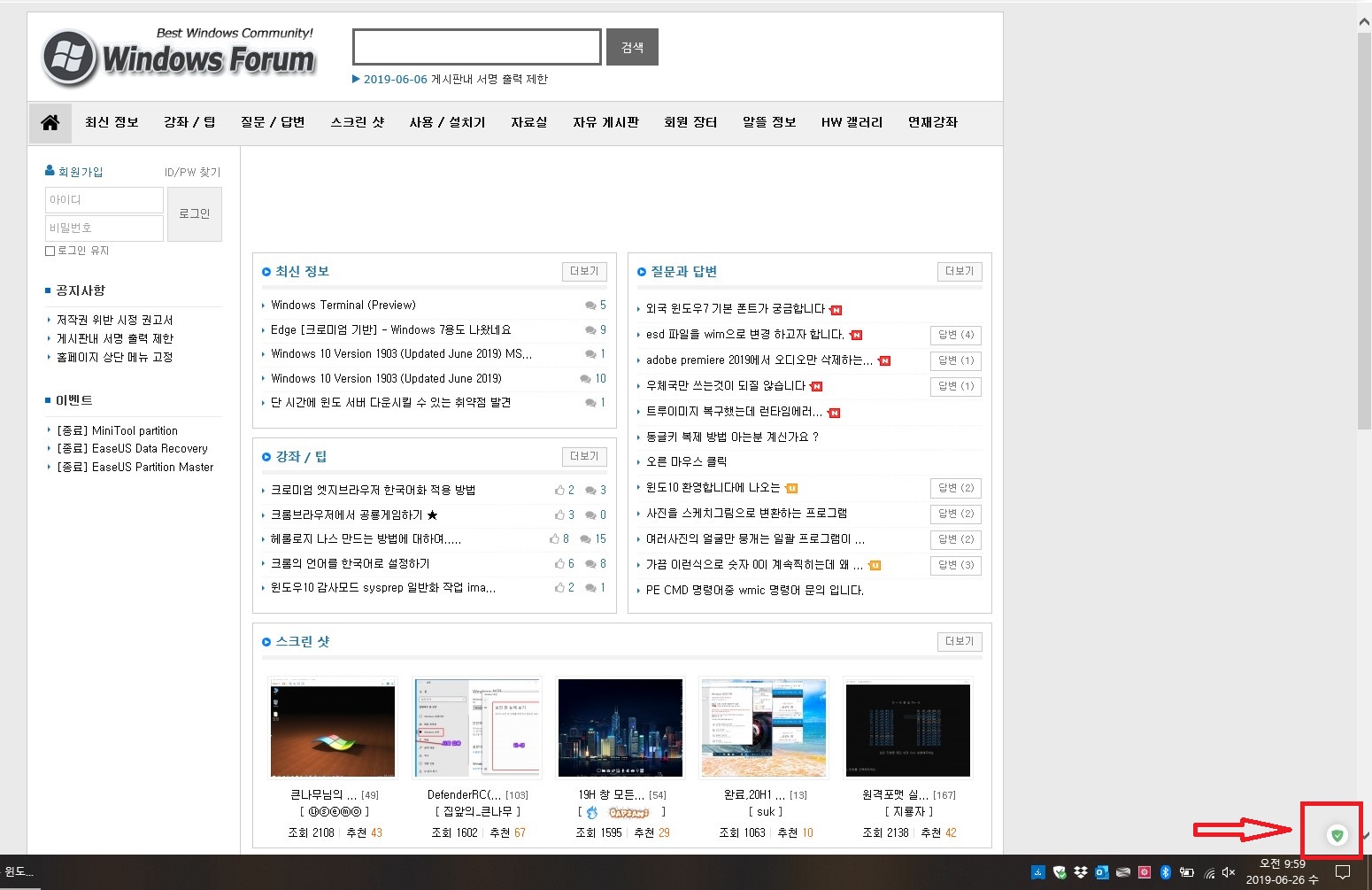Click 답변 (3) button on 가끔 이런식으로 row

point(956,565)
